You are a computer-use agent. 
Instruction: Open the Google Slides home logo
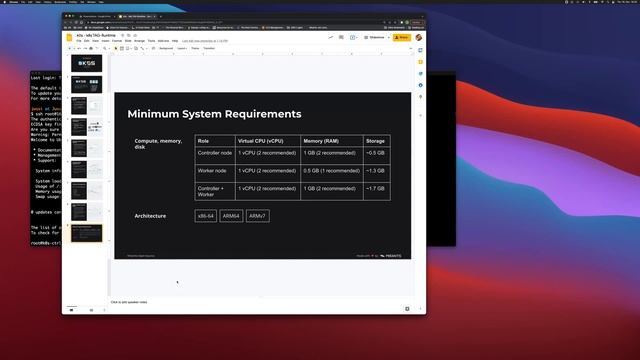(x=69, y=38)
